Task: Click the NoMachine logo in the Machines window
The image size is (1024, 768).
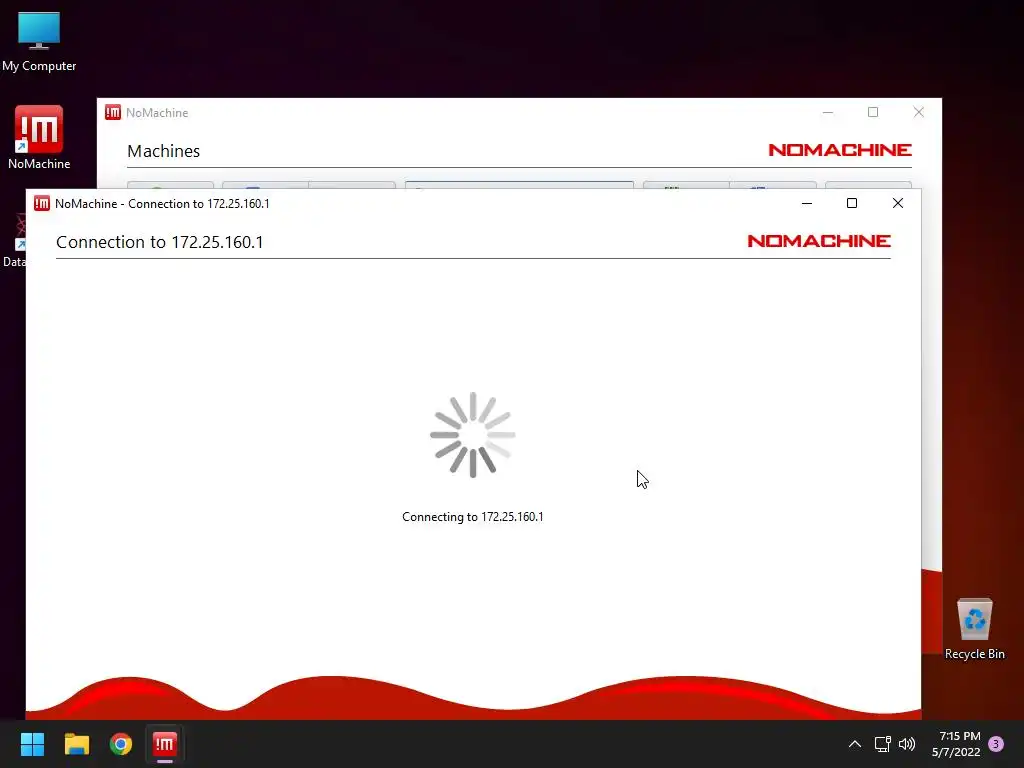Action: (x=840, y=150)
